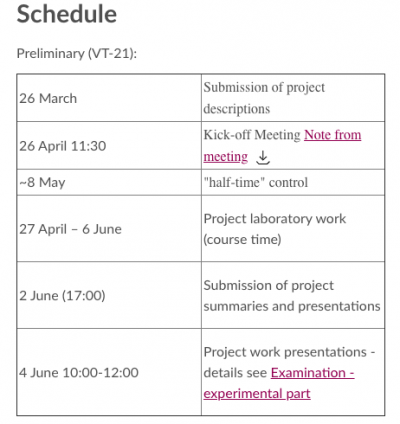Select the Preliminary (VT-21) text
The image size is (400, 424).
pyautogui.click(x=77, y=53)
